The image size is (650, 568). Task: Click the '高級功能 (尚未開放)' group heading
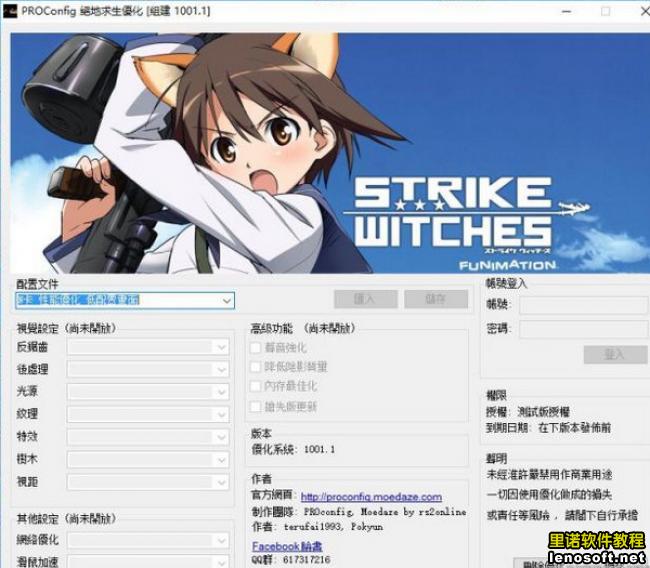click(x=303, y=328)
